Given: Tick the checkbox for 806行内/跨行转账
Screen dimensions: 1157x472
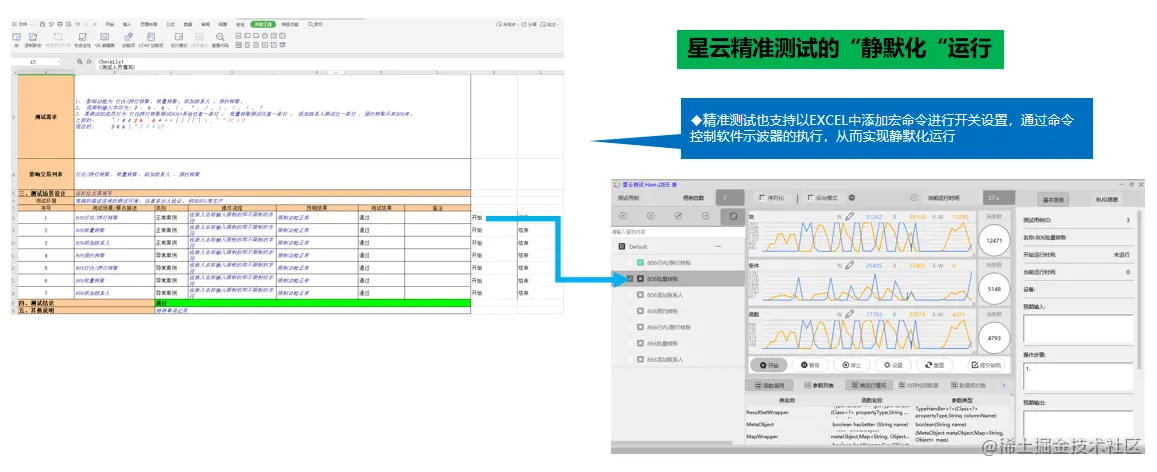Looking at the screenshot, I should [629, 263].
